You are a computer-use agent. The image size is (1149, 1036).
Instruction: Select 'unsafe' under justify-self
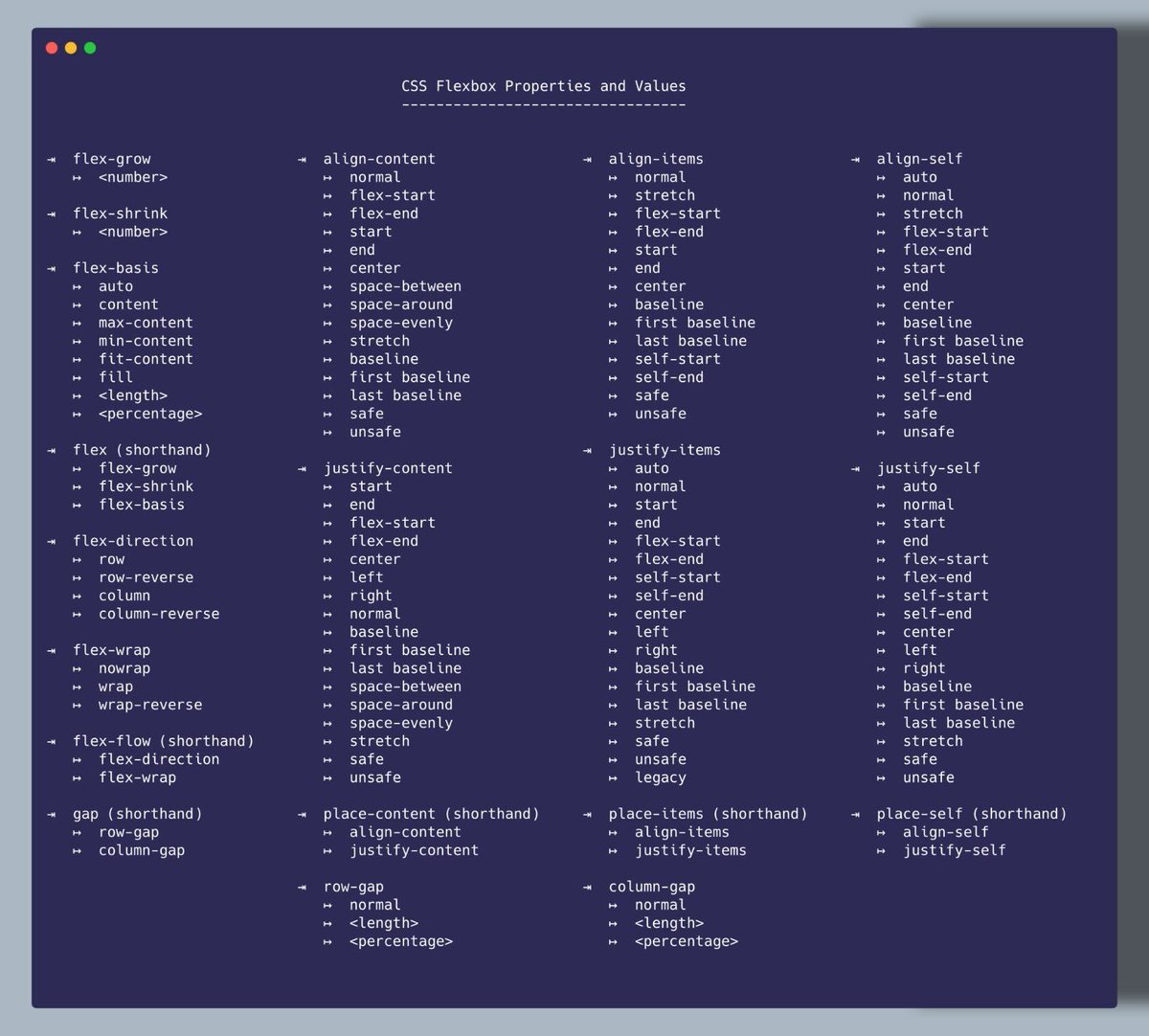click(929, 777)
